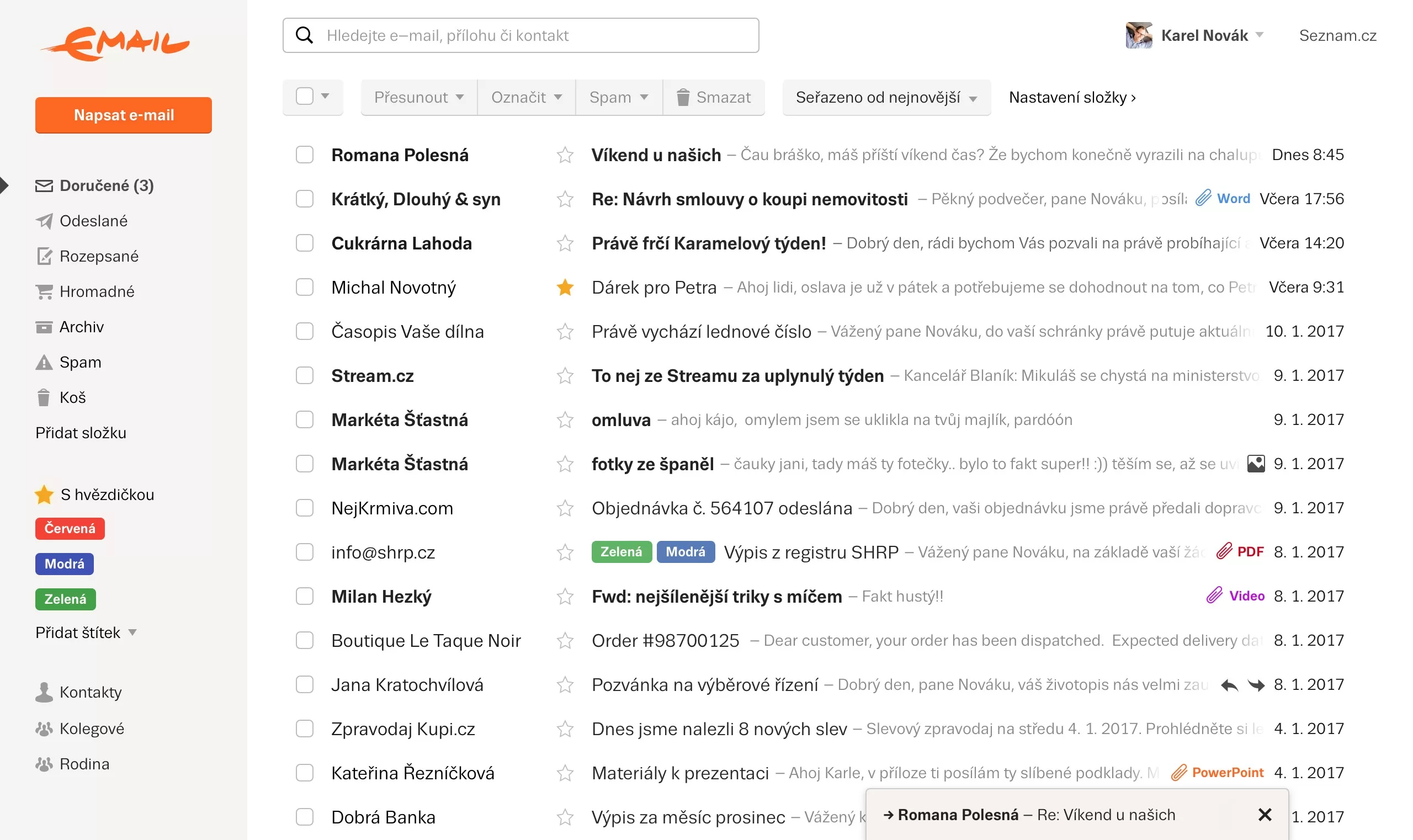Expand the Karel Novák account menu
The image size is (1413, 840).
[1212, 35]
